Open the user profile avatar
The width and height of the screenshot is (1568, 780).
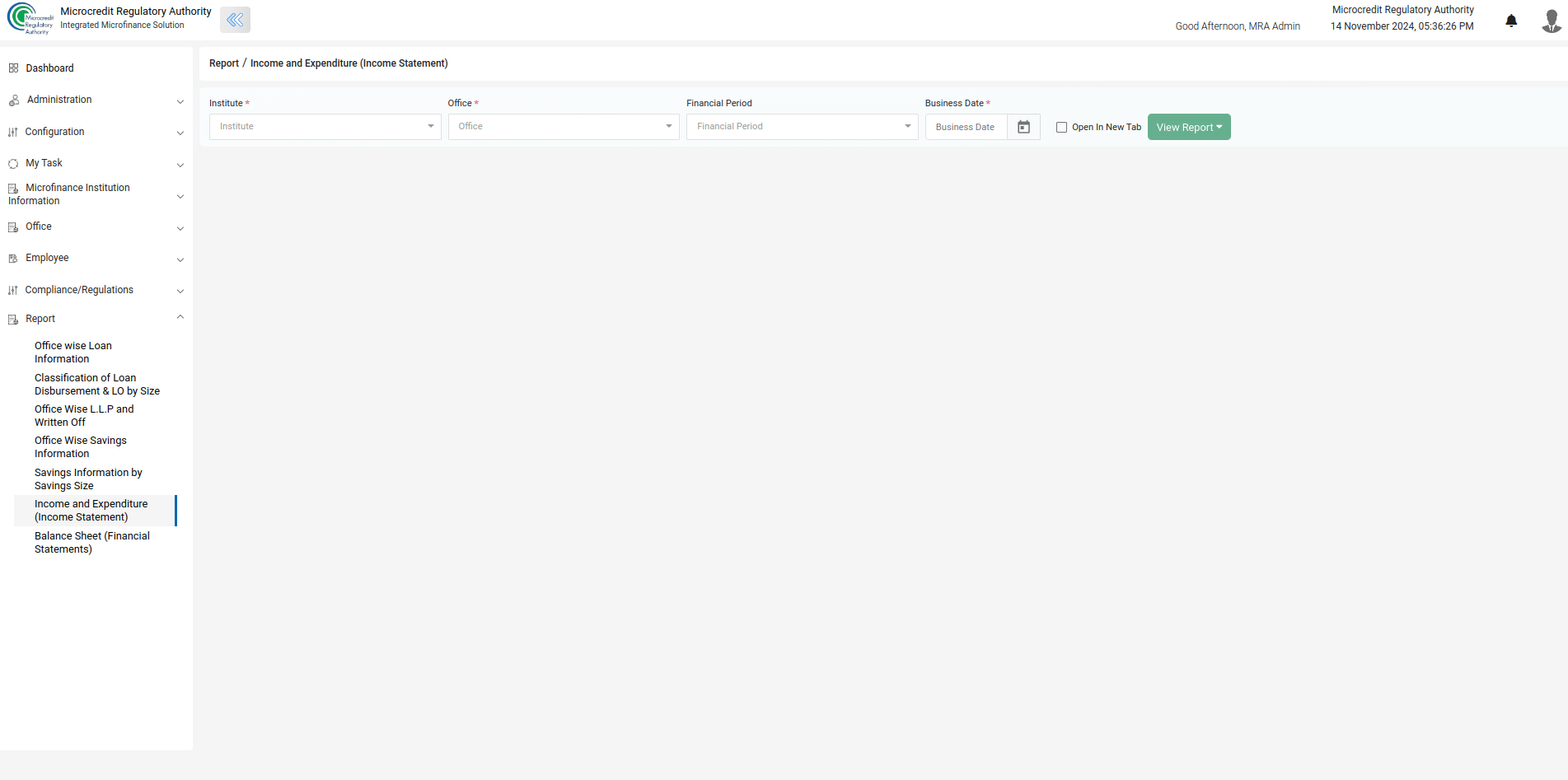pyautogui.click(x=1551, y=21)
